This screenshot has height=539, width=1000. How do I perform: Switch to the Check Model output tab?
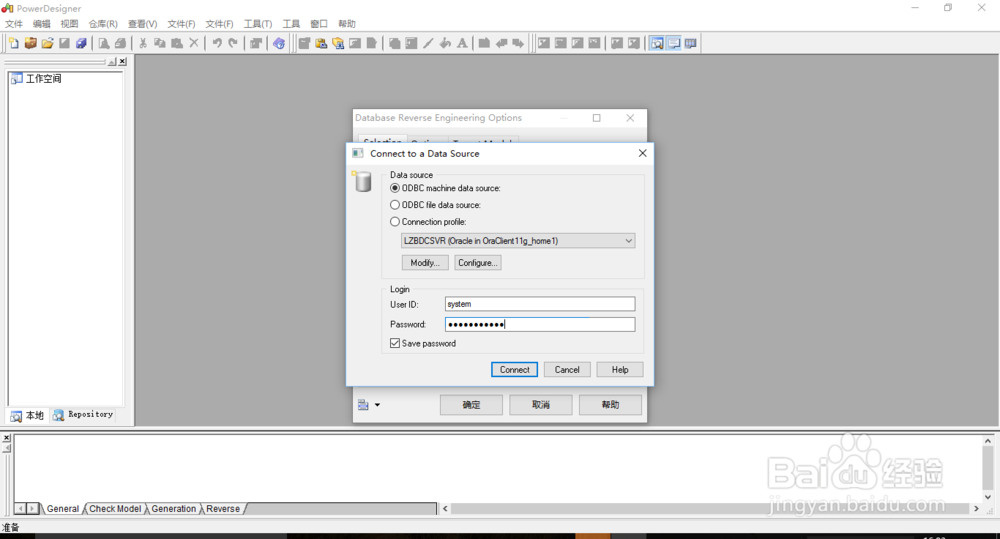(115, 508)
